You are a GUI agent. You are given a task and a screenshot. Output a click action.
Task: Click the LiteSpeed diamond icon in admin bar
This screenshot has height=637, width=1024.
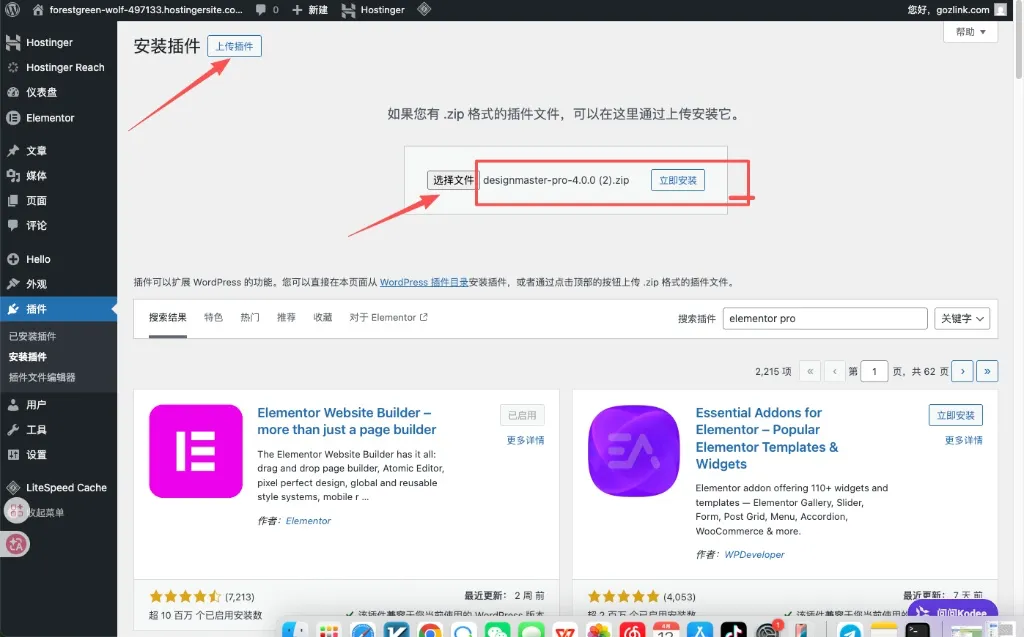coord(424,9)
